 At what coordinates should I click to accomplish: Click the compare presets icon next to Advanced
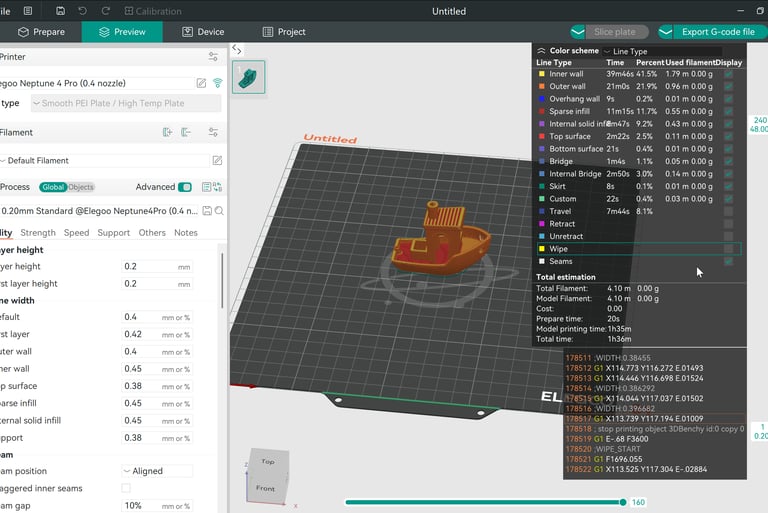tap(217, 187)
